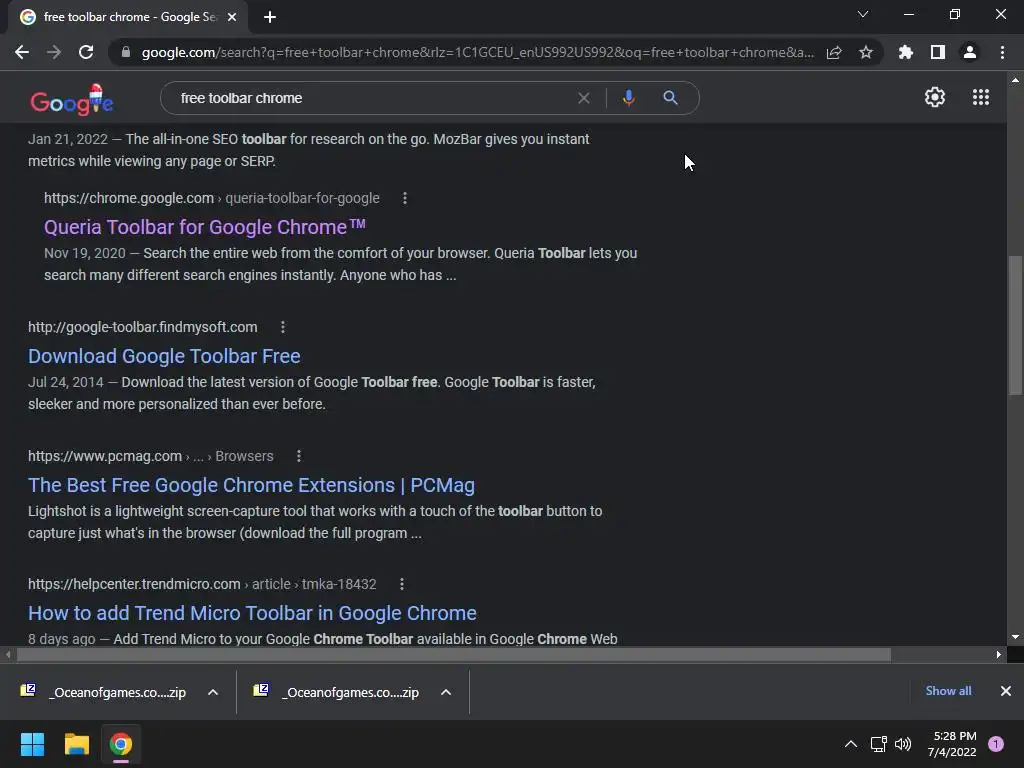Click the scroll-down arrow of the vertical scrollbar
The image size is (1024, 768).
1015,637
